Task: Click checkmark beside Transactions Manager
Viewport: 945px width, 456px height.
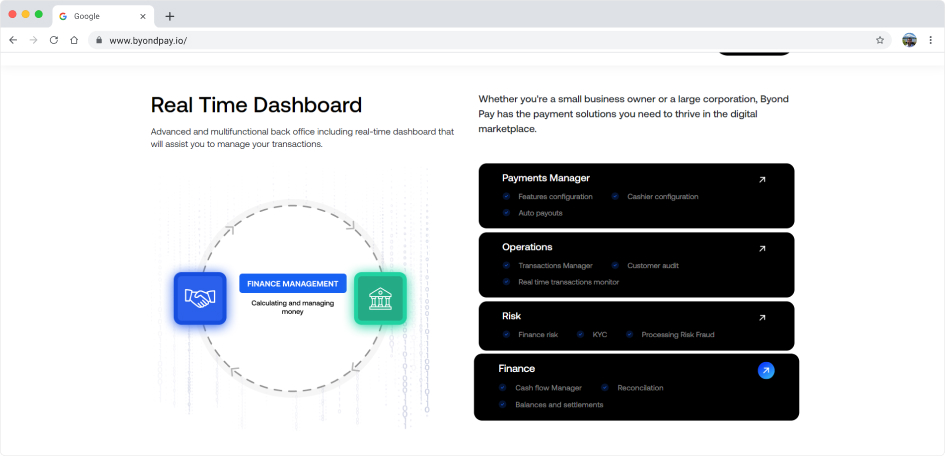Action: coord(506,265)
